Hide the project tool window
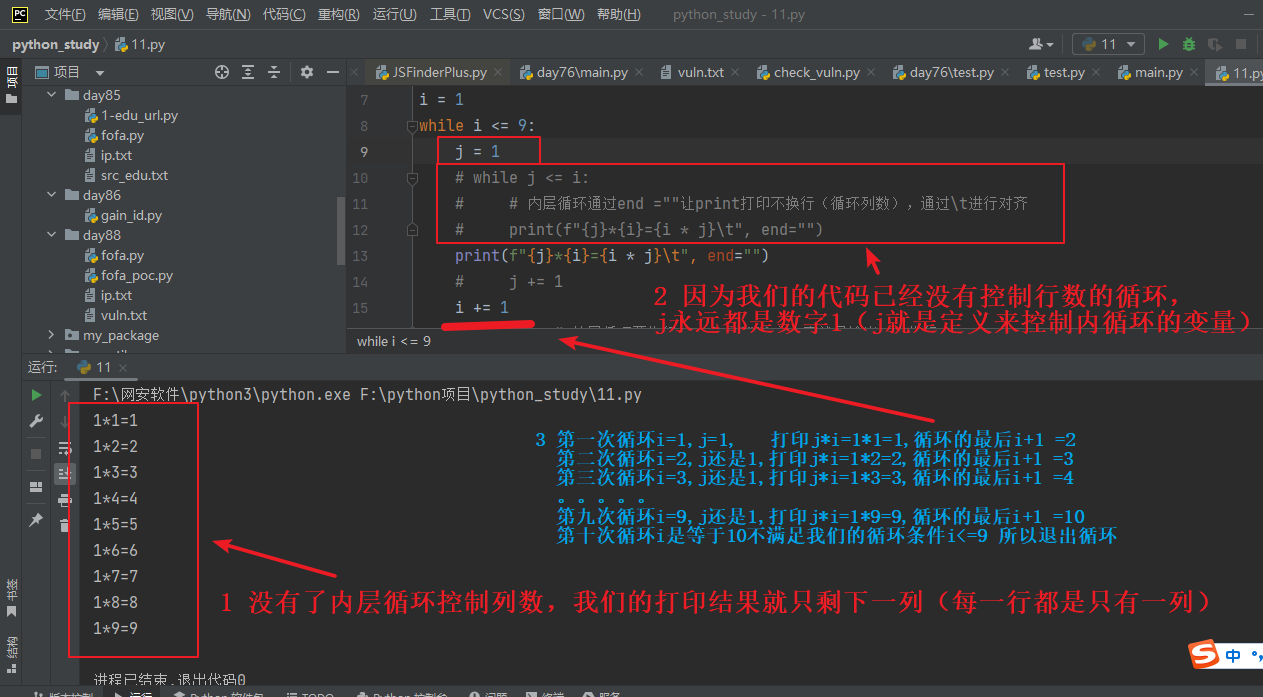The height and width of the screenshot is (697, 1263). click(x=332, y=72)
